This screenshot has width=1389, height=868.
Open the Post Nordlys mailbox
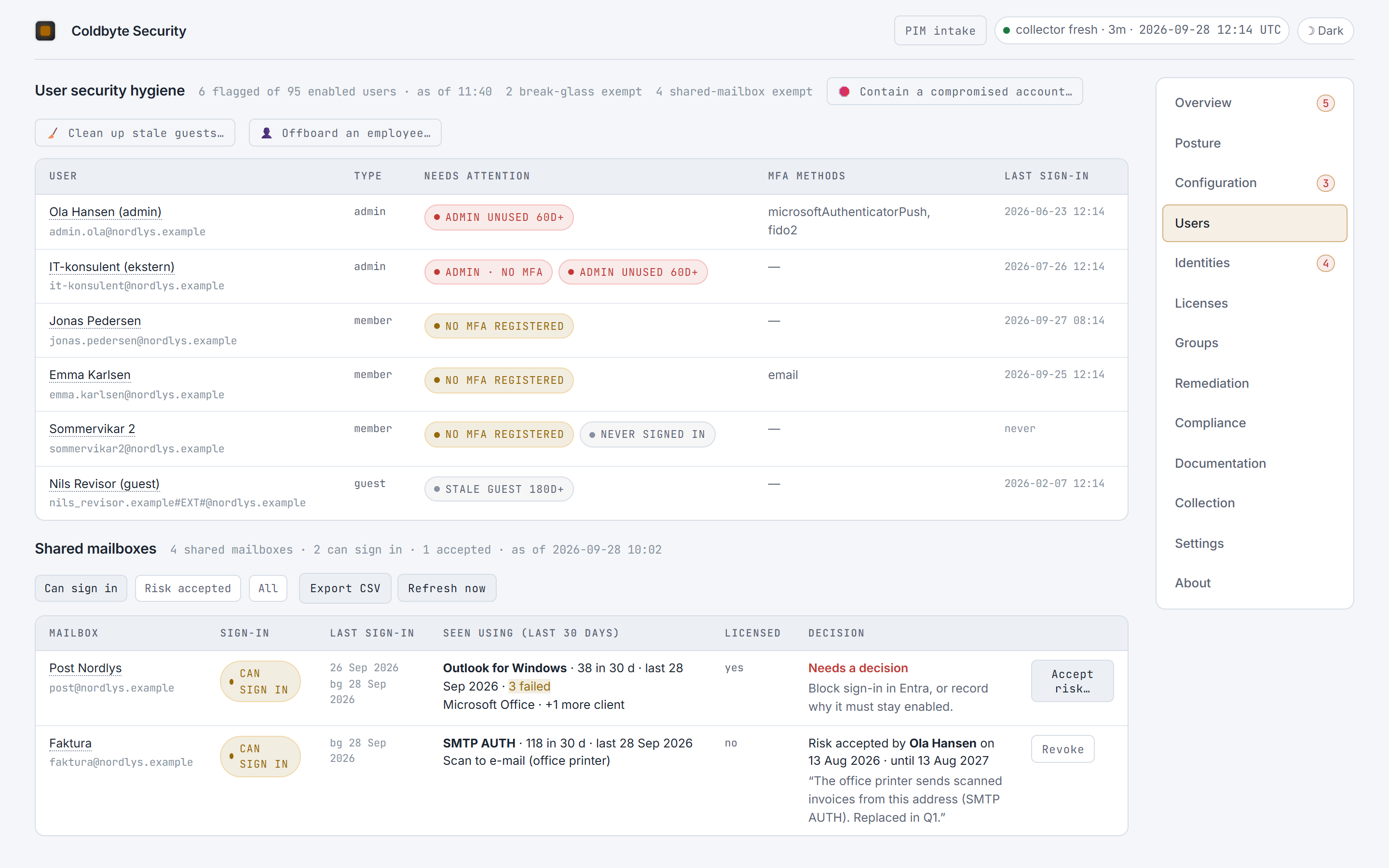(x=85, y=668)
